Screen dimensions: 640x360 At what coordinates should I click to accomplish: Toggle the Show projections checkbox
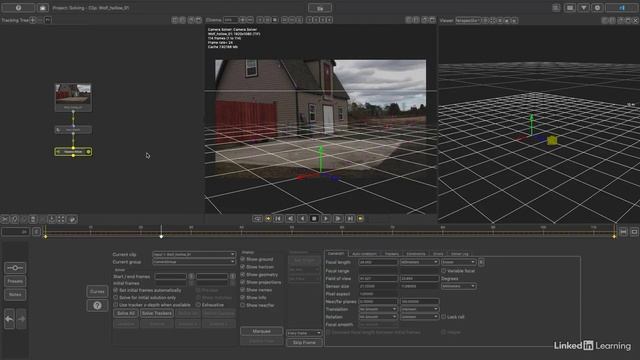coord(242,282)
